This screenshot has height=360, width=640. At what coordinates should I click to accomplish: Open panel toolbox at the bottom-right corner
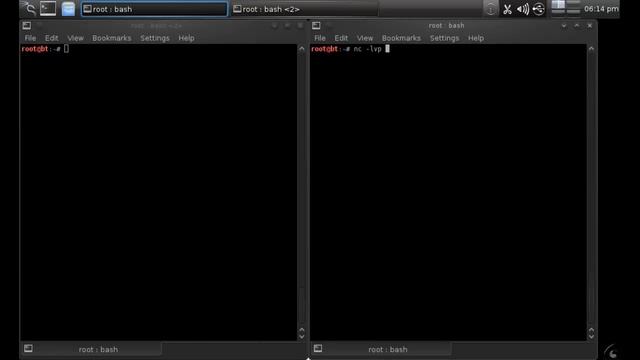pyautogui.click(x=611, y=352)
